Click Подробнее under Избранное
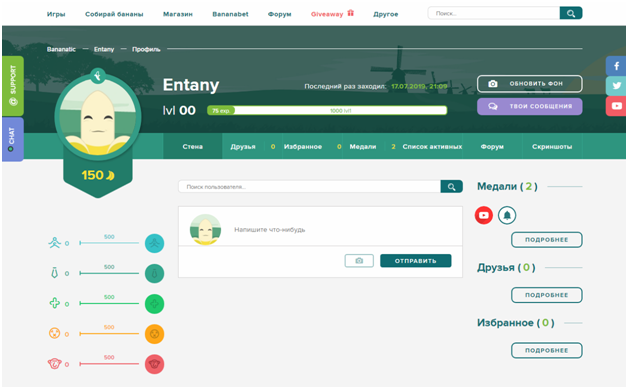 (x=547, y=350)
